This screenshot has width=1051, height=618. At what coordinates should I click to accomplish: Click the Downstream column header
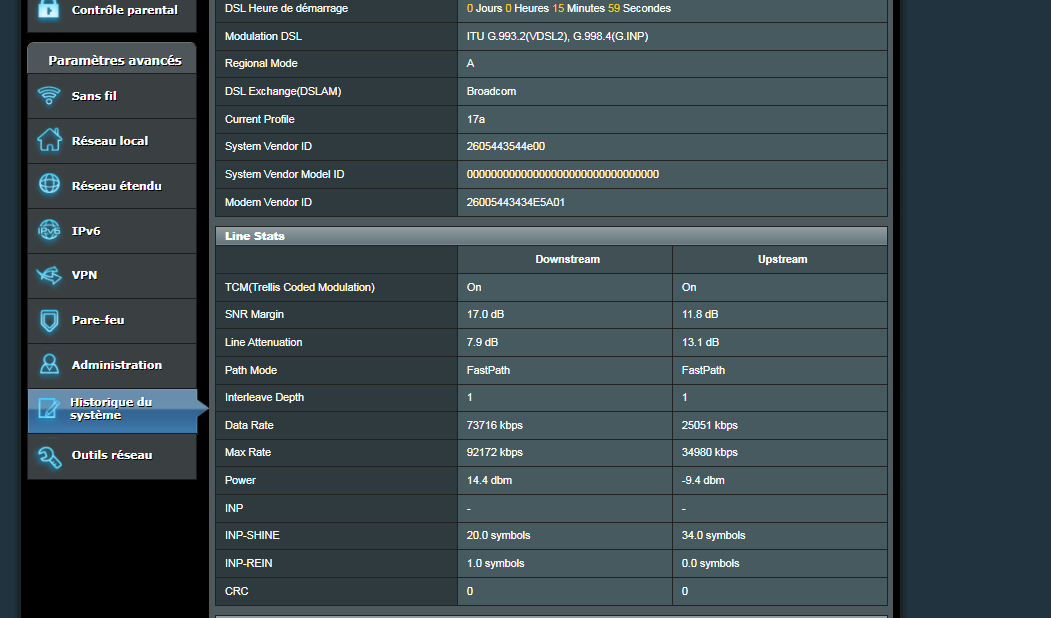point(567,259)
